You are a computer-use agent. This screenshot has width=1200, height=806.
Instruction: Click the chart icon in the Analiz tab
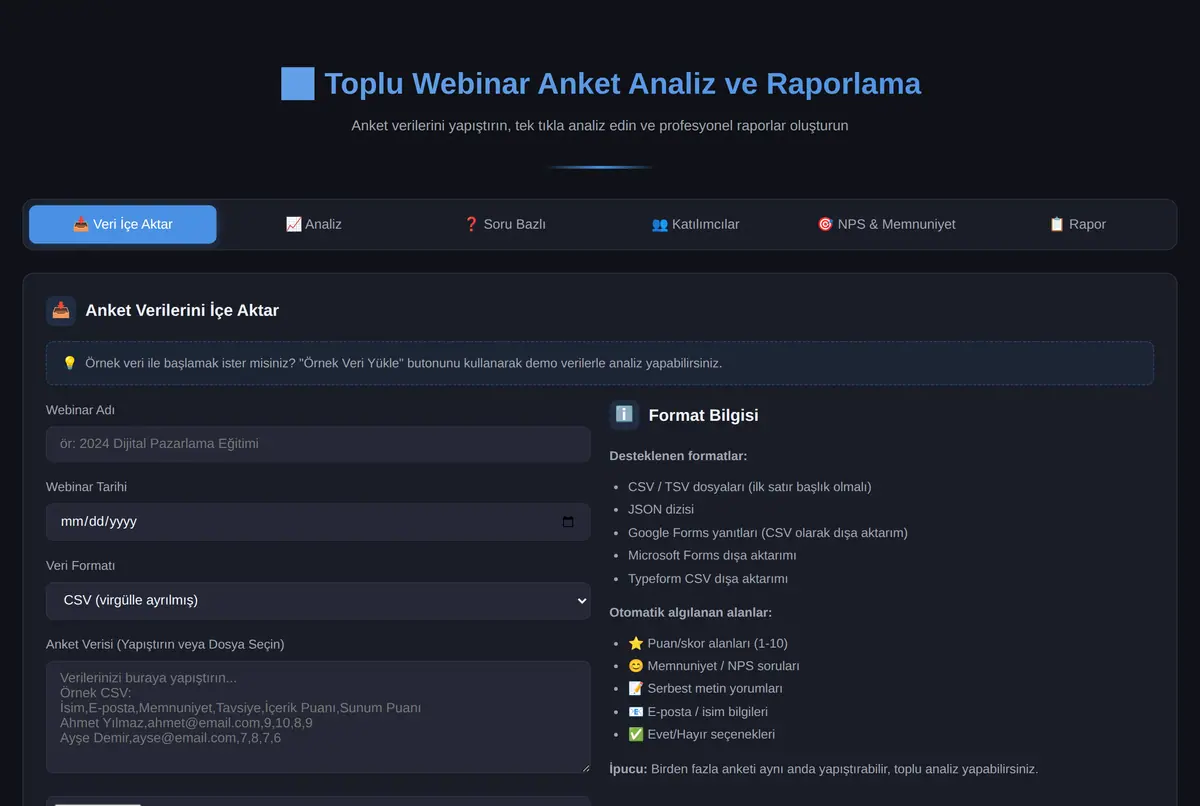click(293, 224)
